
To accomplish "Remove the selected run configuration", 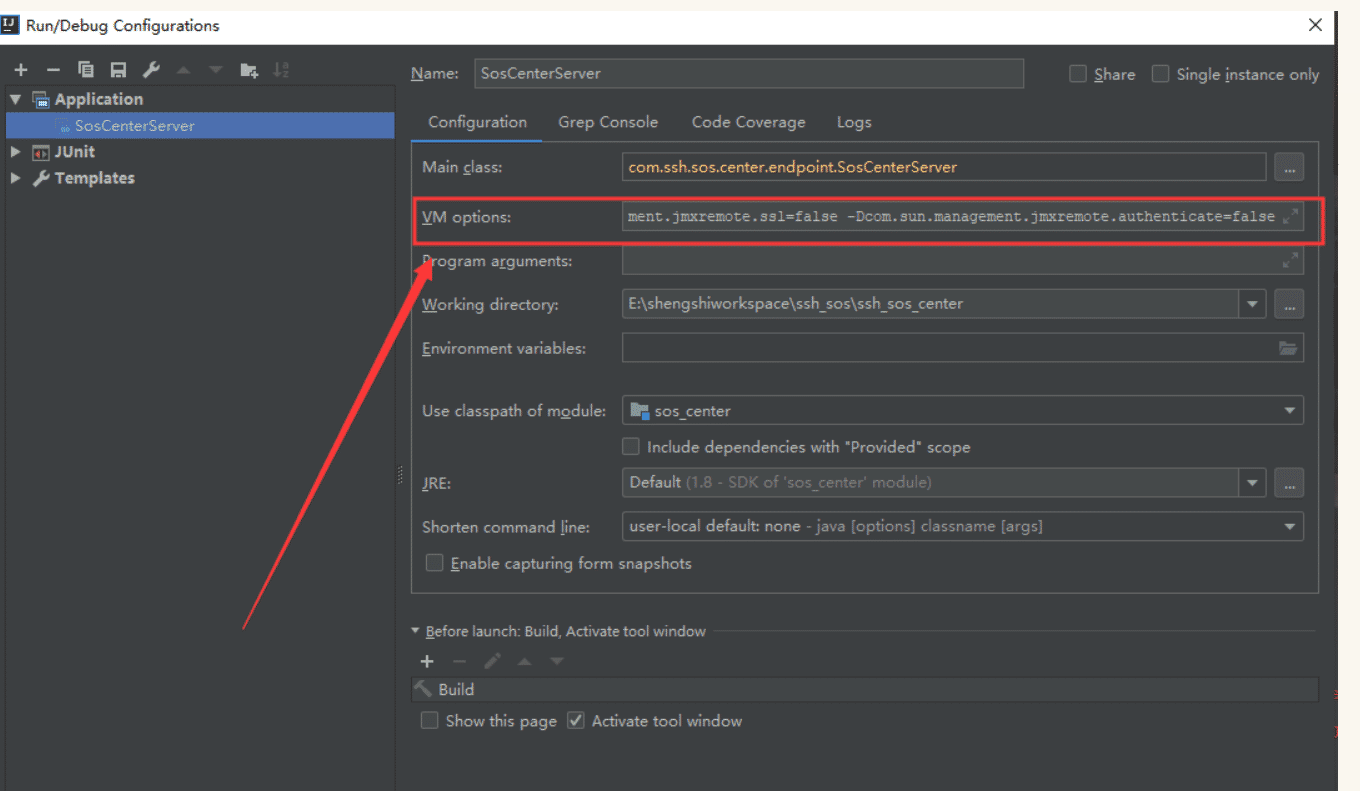I will tap(53, 70).
